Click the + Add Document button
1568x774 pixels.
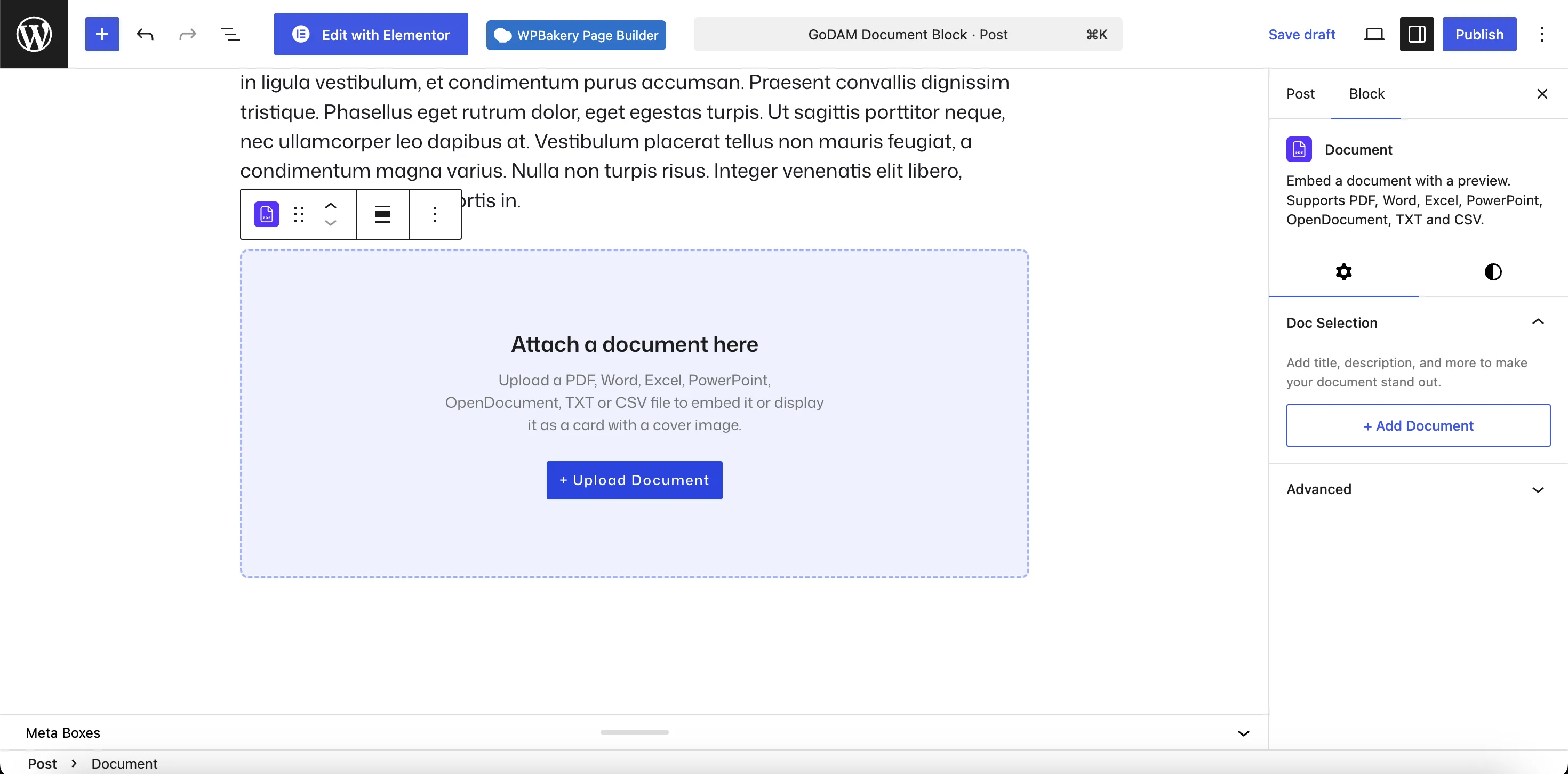pos(1418,425)
